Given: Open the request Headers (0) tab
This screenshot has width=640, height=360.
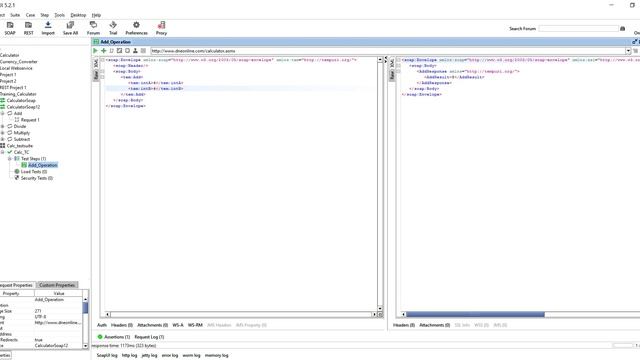Looking at the screenshot, I should pos(122,325).
